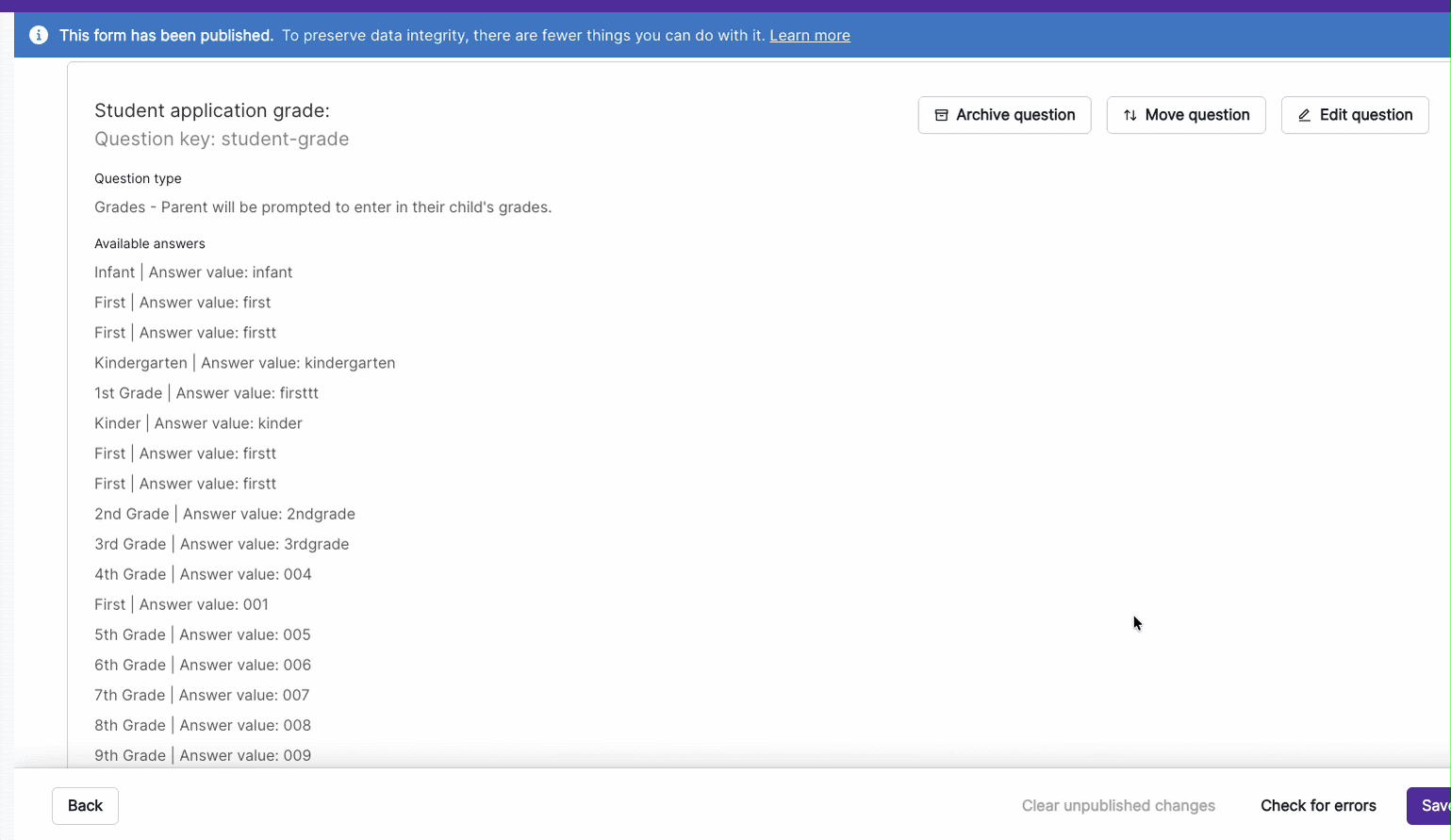
Task: Go back with the Back button
Action: [85, 806]
